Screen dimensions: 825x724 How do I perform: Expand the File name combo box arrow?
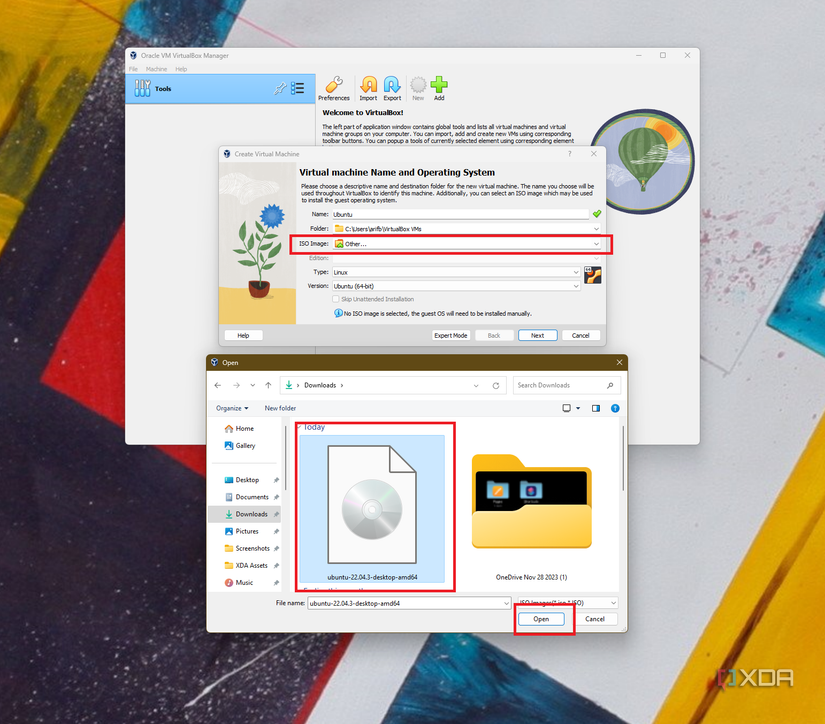click(x=506, y=604)
